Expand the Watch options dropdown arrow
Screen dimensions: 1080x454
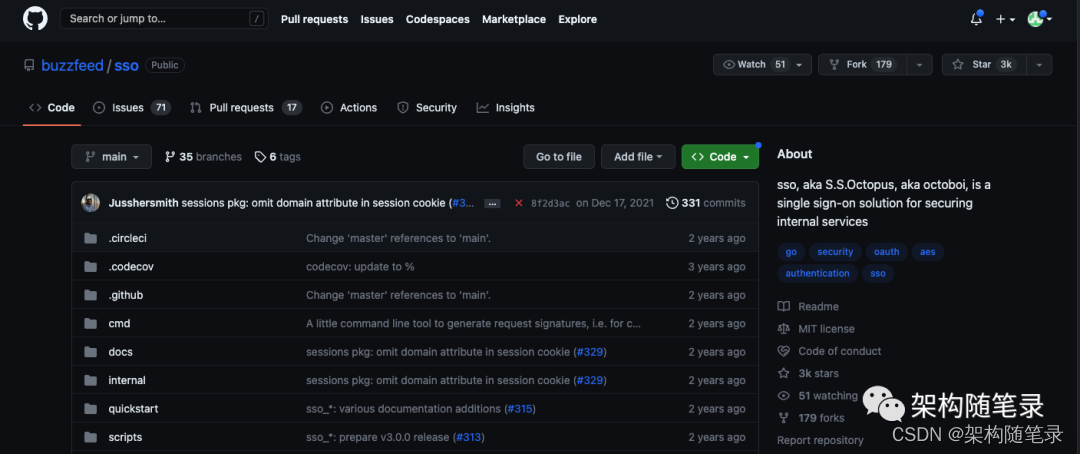coord(800,65)
